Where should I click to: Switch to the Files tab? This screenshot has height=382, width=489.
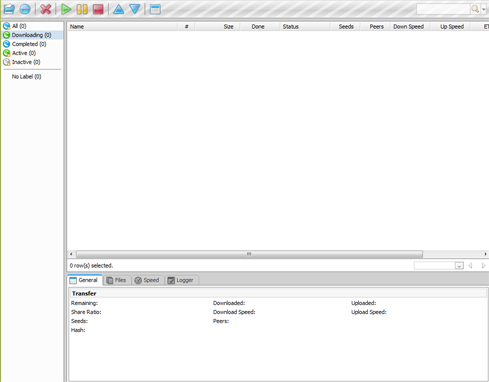click(116, 280)
